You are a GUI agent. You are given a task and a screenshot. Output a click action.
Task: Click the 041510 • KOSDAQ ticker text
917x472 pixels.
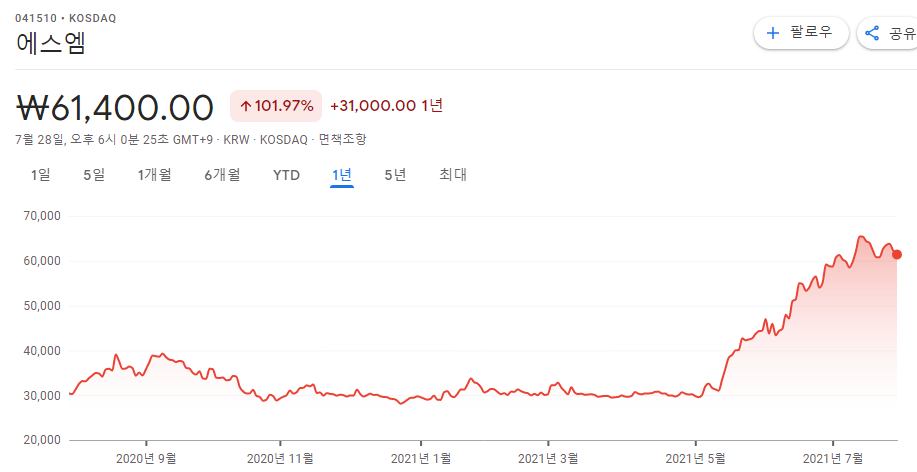pos(66,18)
